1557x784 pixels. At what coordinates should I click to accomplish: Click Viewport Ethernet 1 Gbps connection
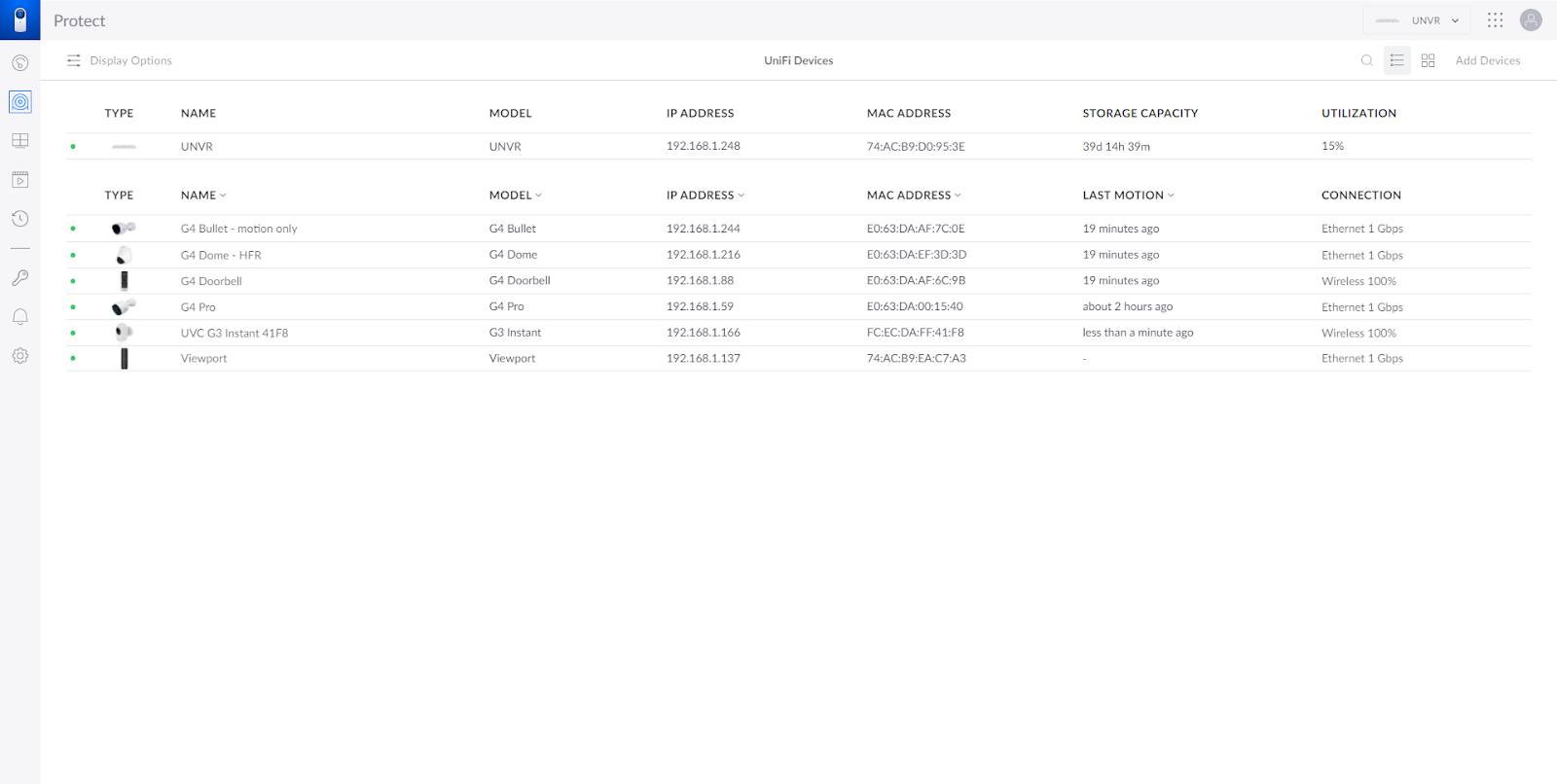pyautogui.click(x=1361, y=358)
